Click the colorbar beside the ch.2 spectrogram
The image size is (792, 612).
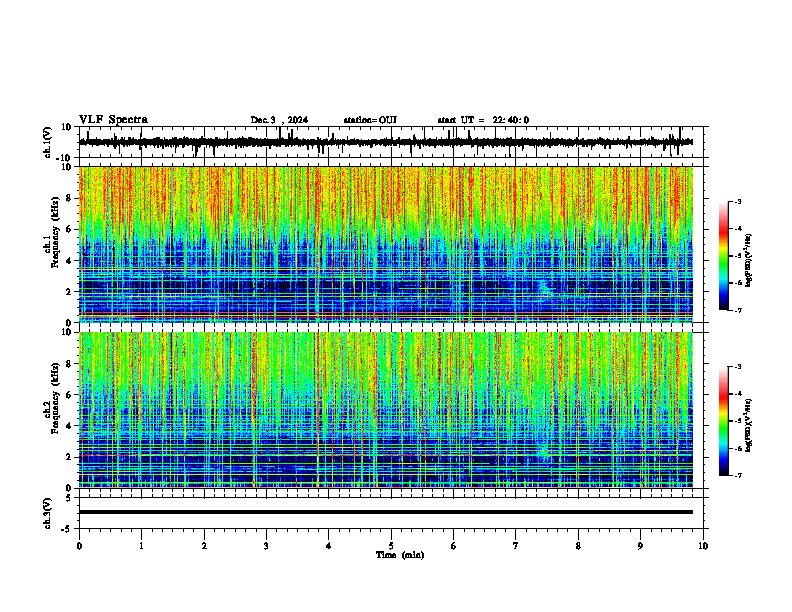724,421
